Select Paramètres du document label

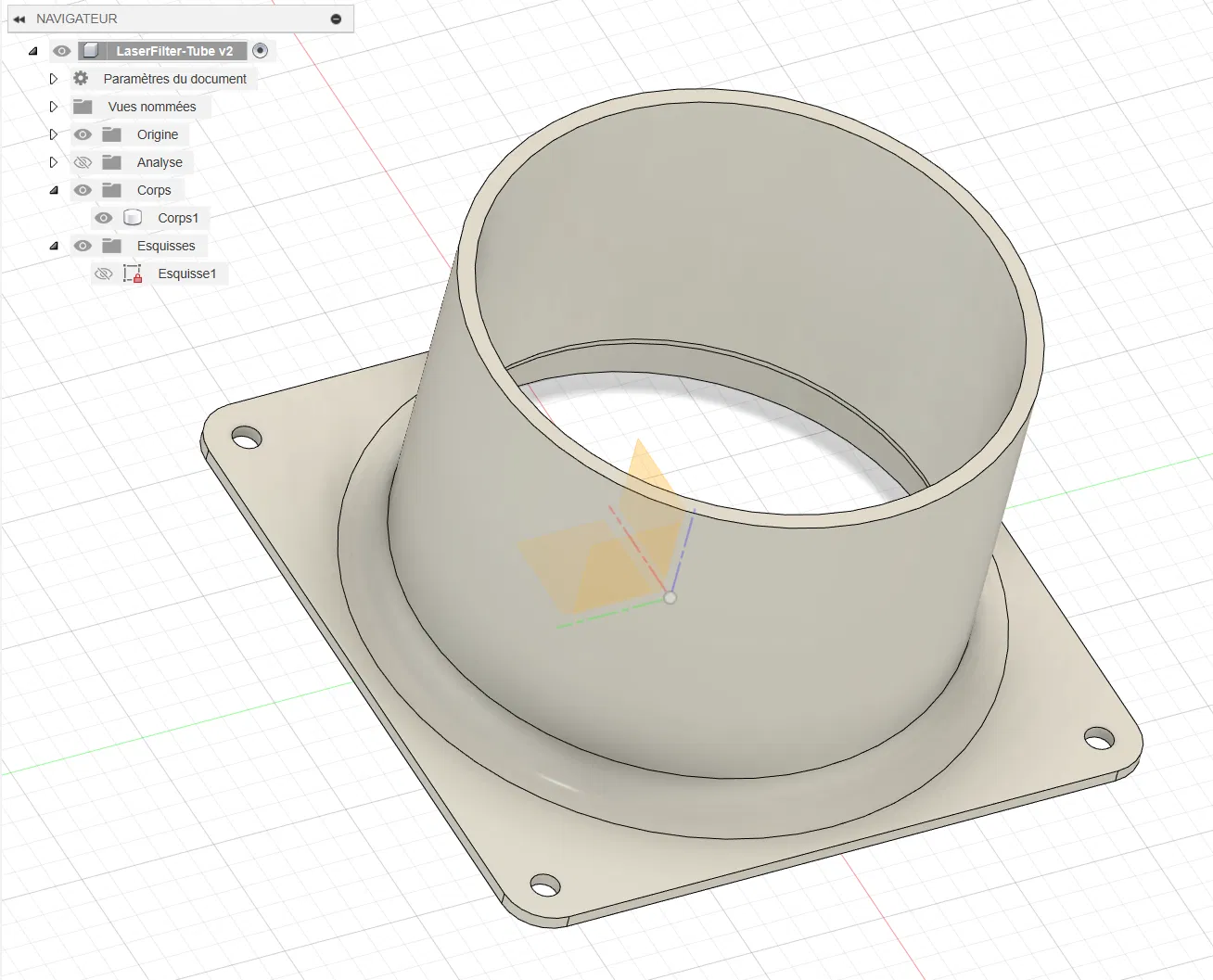(x=175, y=79)
